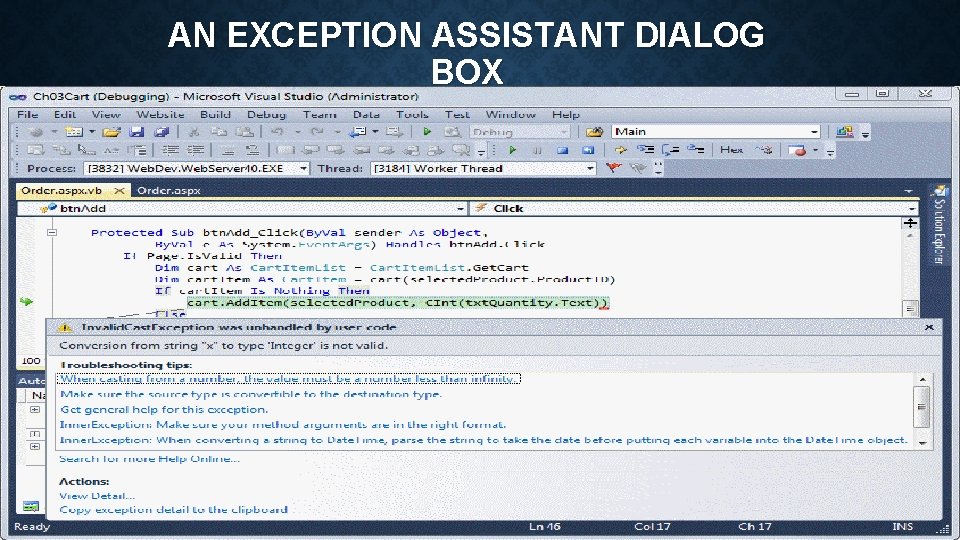Click the Find in Files icon beside Main
960x540 pixels.
point(594,132)
